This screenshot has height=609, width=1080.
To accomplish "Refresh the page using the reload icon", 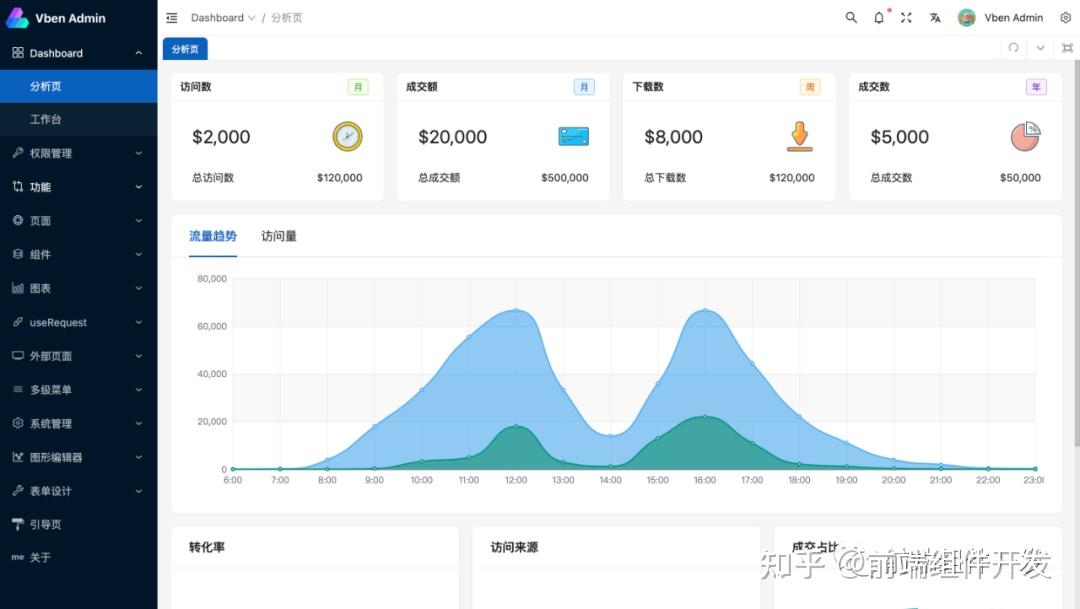I will [1013, 47].
